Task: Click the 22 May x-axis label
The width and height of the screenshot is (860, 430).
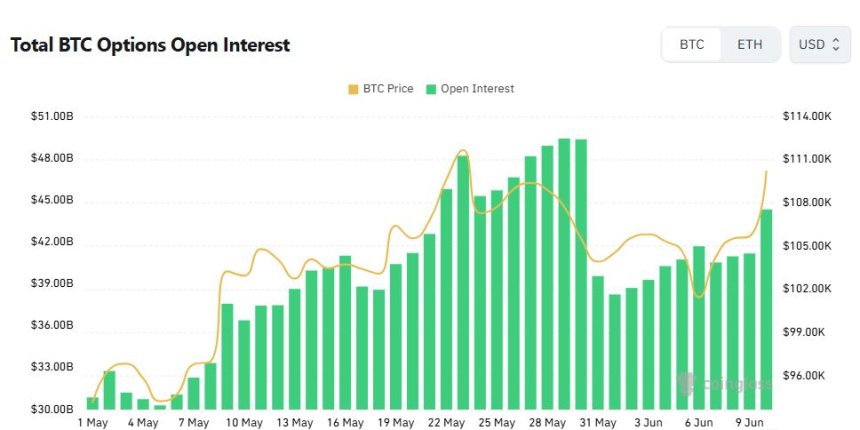Action: 446,423
